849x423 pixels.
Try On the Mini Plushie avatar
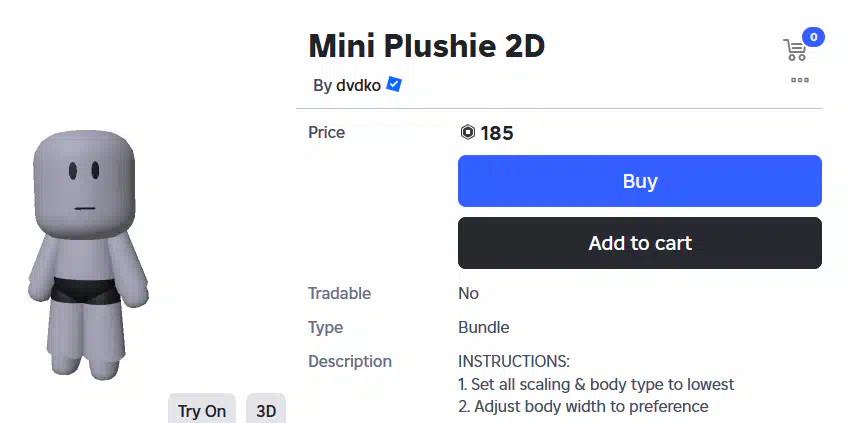click(202, 410)
